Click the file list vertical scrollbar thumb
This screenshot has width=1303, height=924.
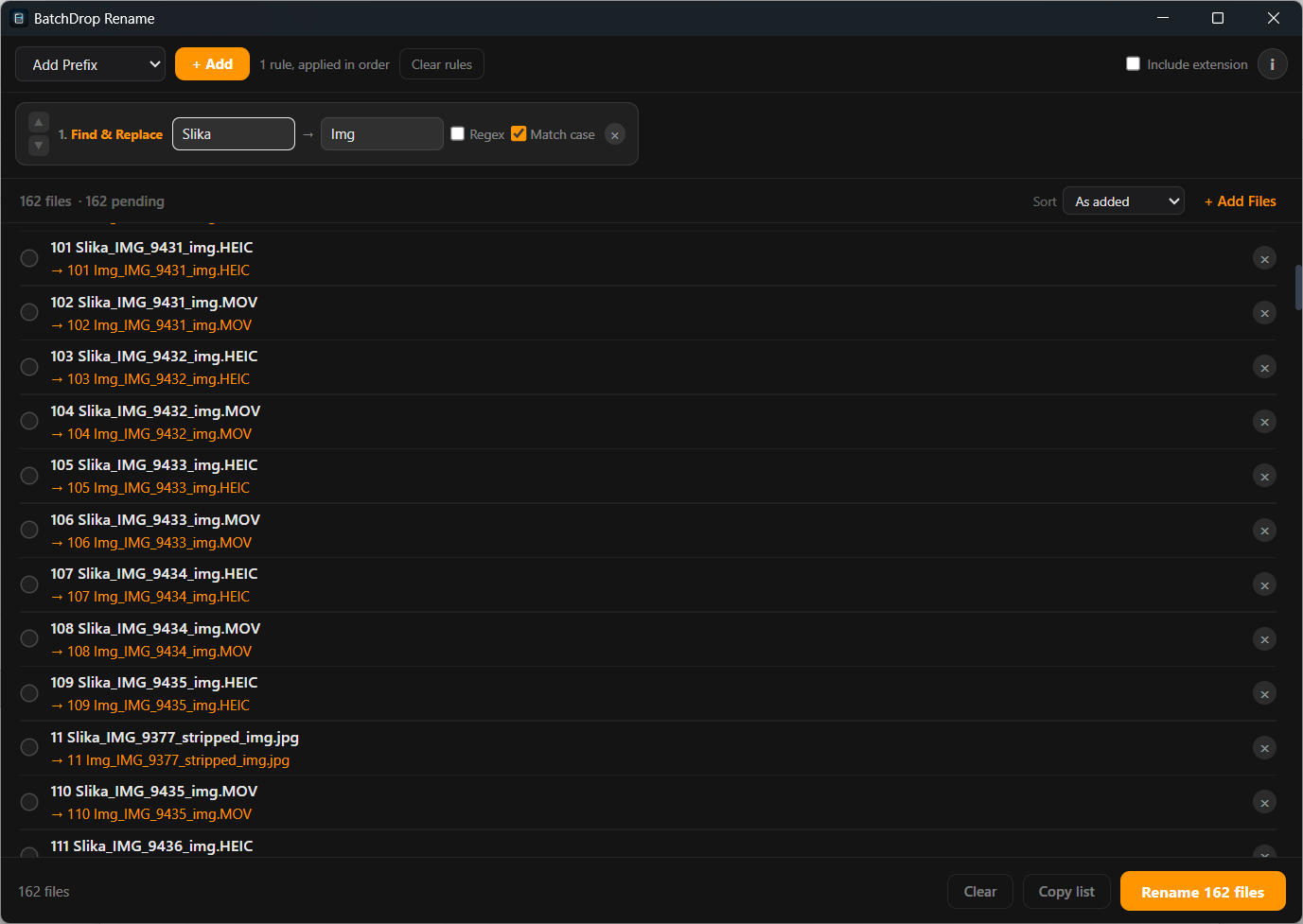1298,288
